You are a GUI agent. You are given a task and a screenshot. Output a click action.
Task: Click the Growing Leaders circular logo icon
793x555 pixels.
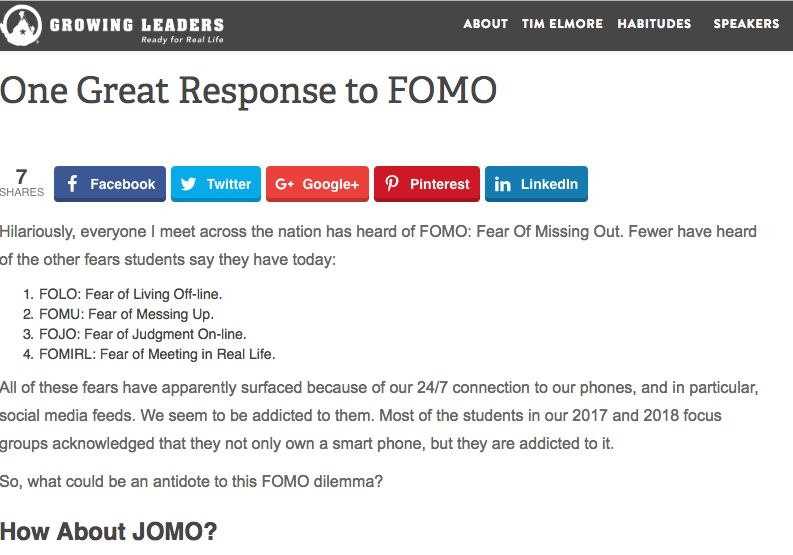point(21,25)
